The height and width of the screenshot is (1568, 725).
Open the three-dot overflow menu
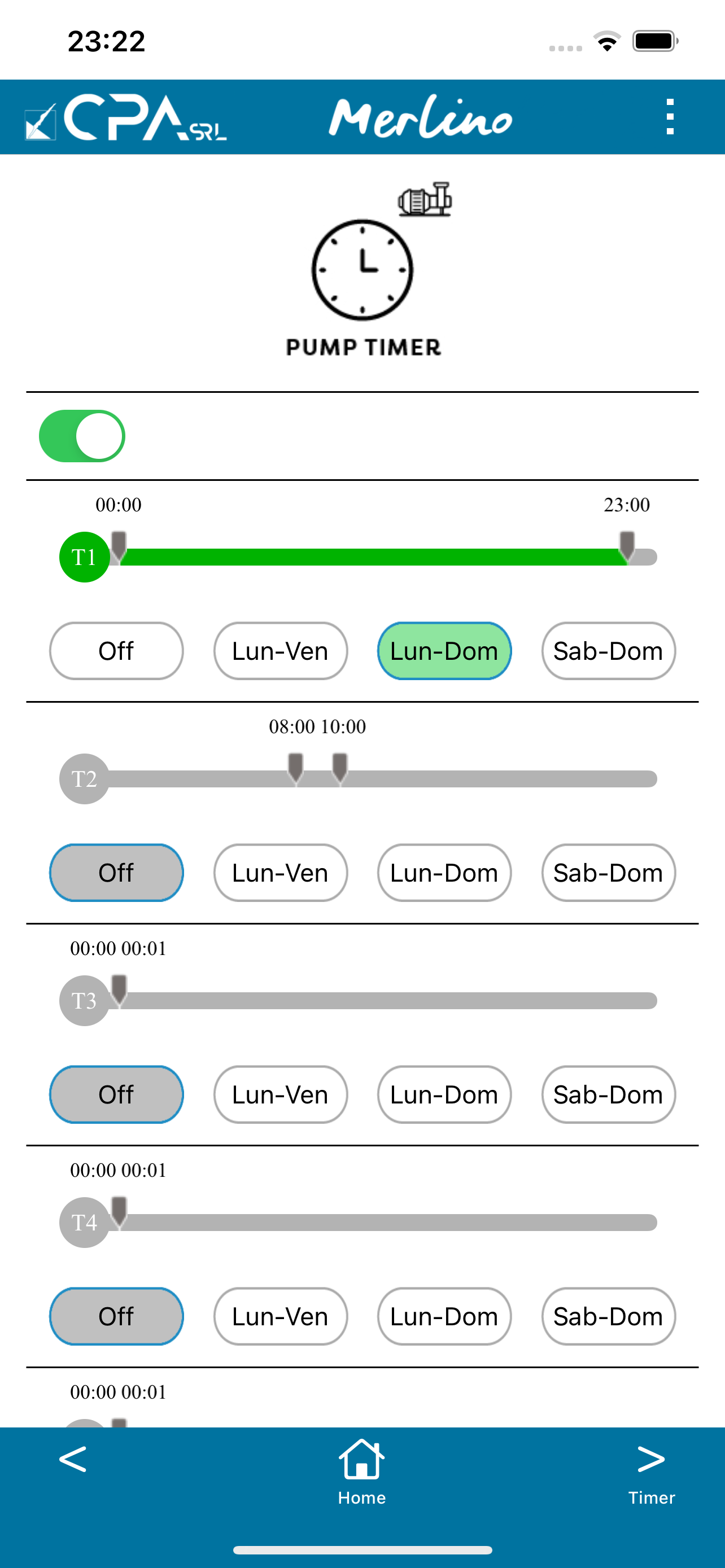click(x=670, y=117)
